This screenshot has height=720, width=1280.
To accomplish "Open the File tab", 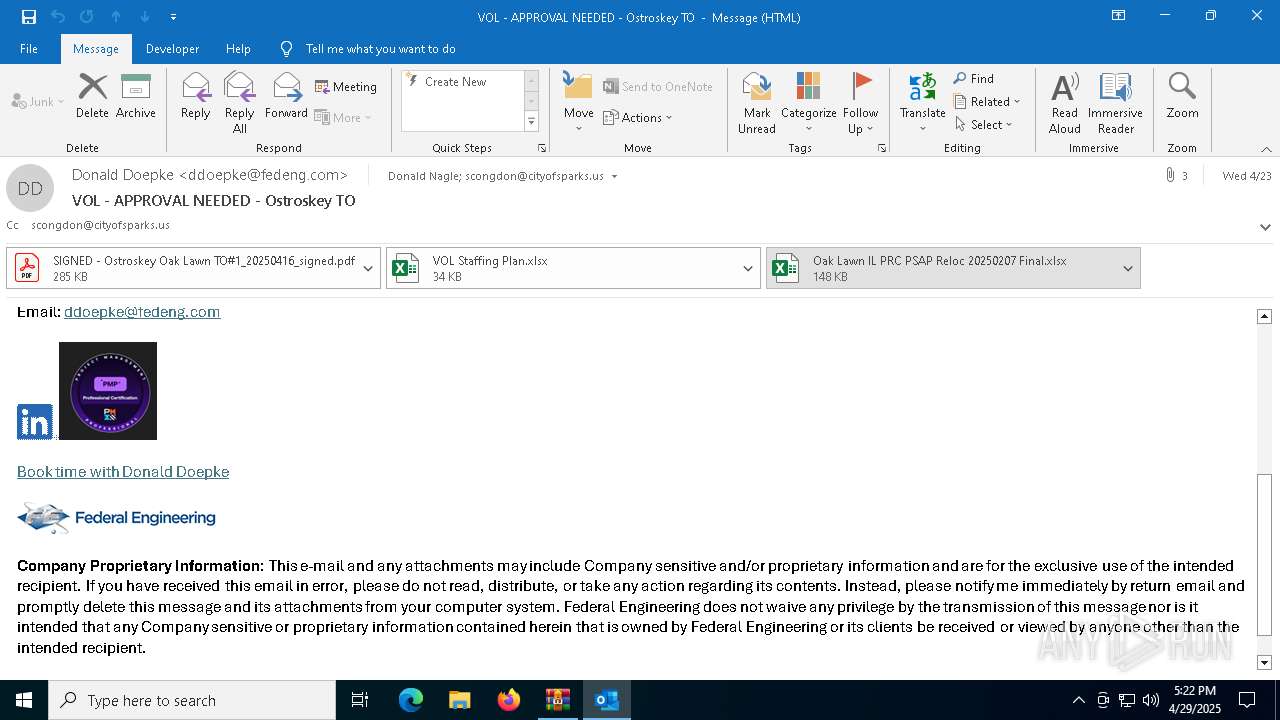I will pyautogui.click(x=29, y=49).
